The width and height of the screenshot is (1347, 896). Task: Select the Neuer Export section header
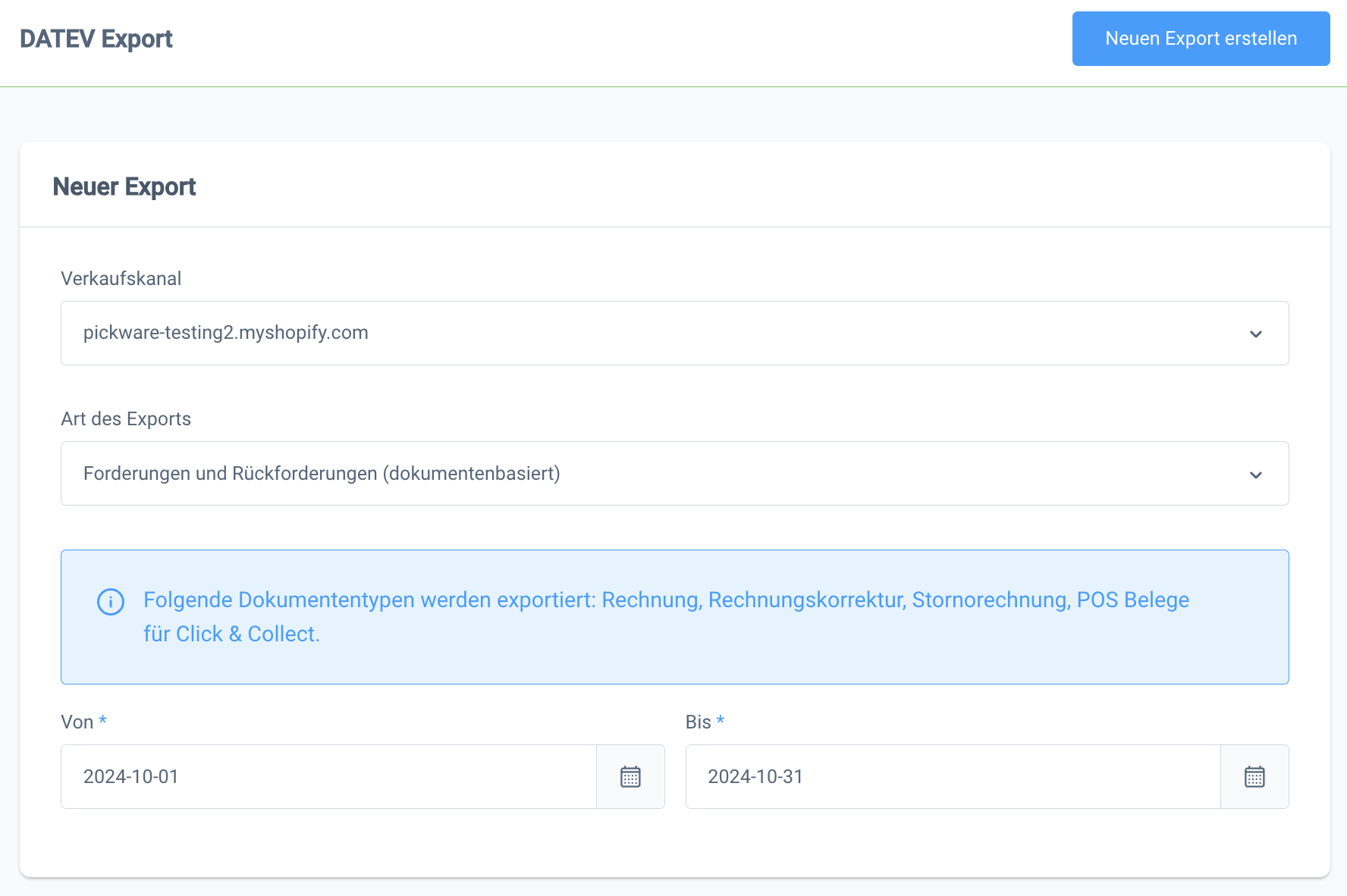pos(124,186)
